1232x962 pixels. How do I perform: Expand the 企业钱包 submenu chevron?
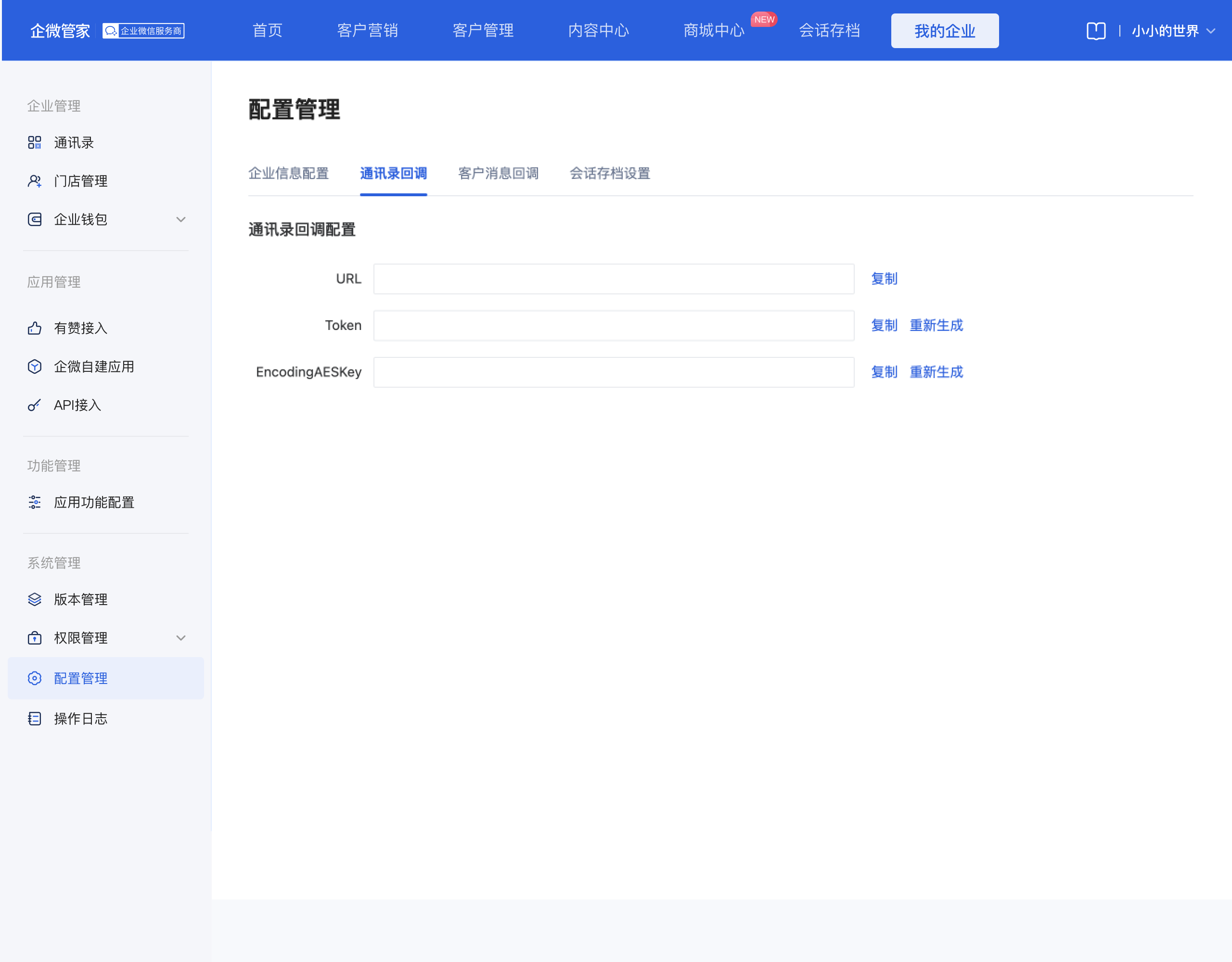(x=180, y=219)
